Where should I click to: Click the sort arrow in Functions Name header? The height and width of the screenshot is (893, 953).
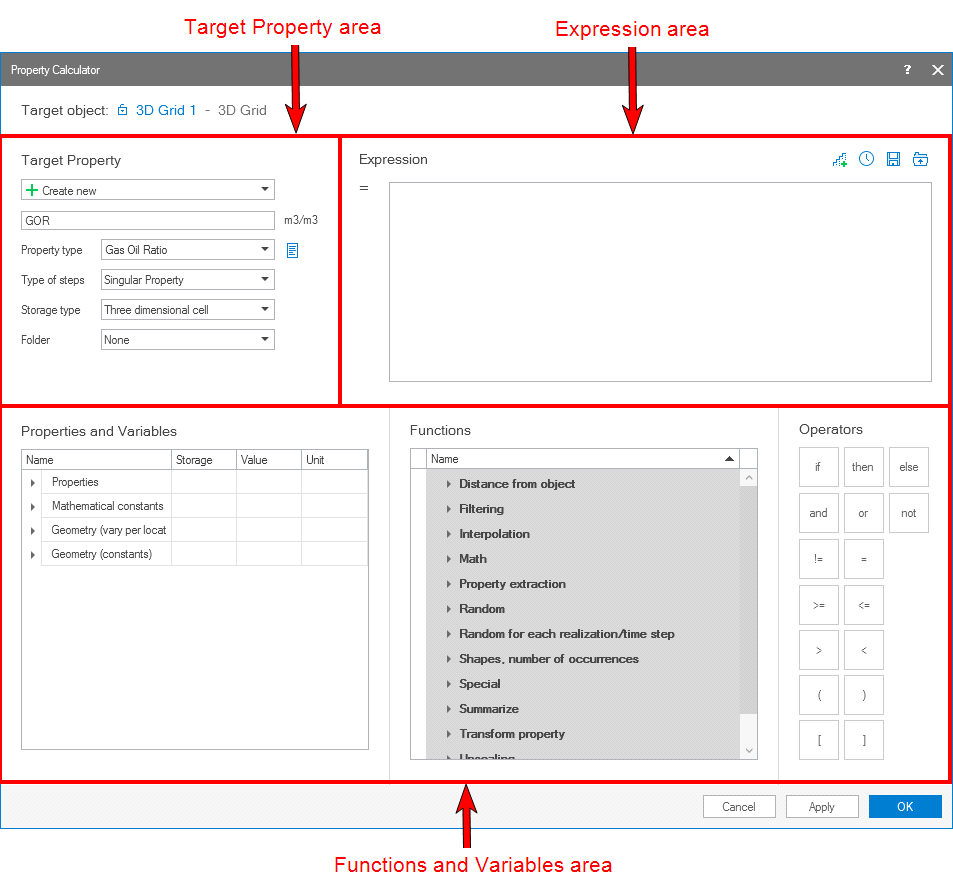point(729,459)
